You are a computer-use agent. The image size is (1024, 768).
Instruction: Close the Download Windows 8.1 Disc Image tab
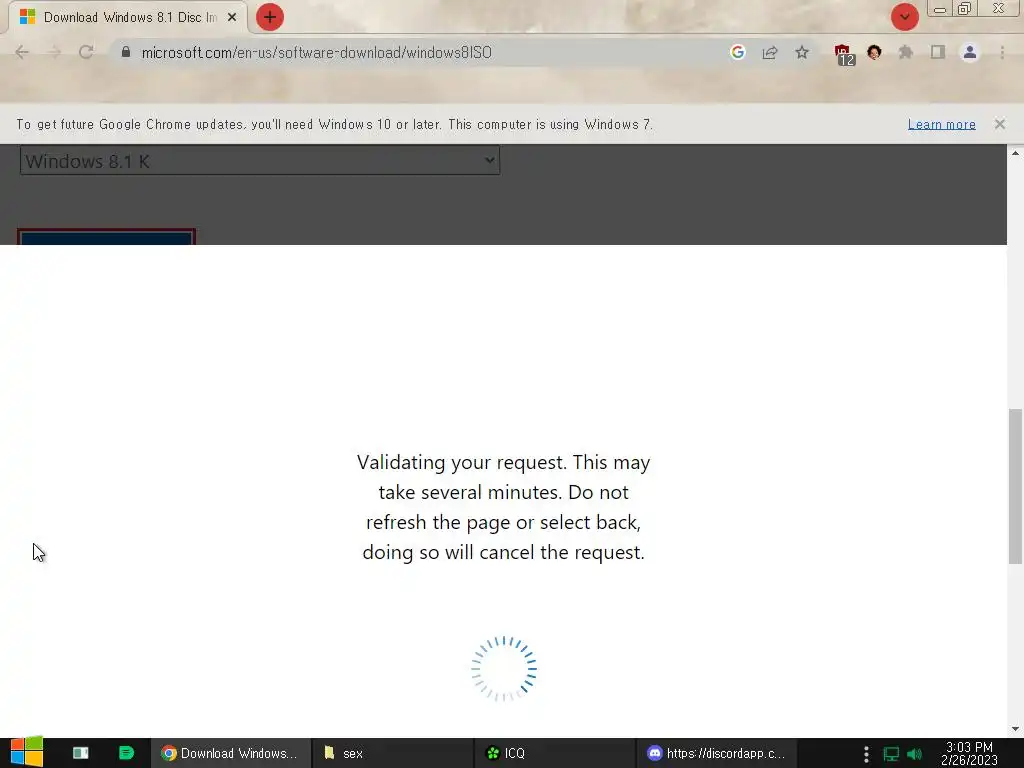coord(232,18)
